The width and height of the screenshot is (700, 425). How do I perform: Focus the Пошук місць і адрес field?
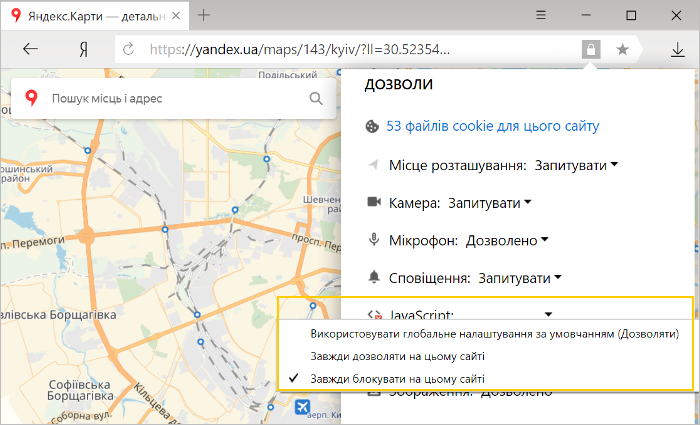point(173,98)
